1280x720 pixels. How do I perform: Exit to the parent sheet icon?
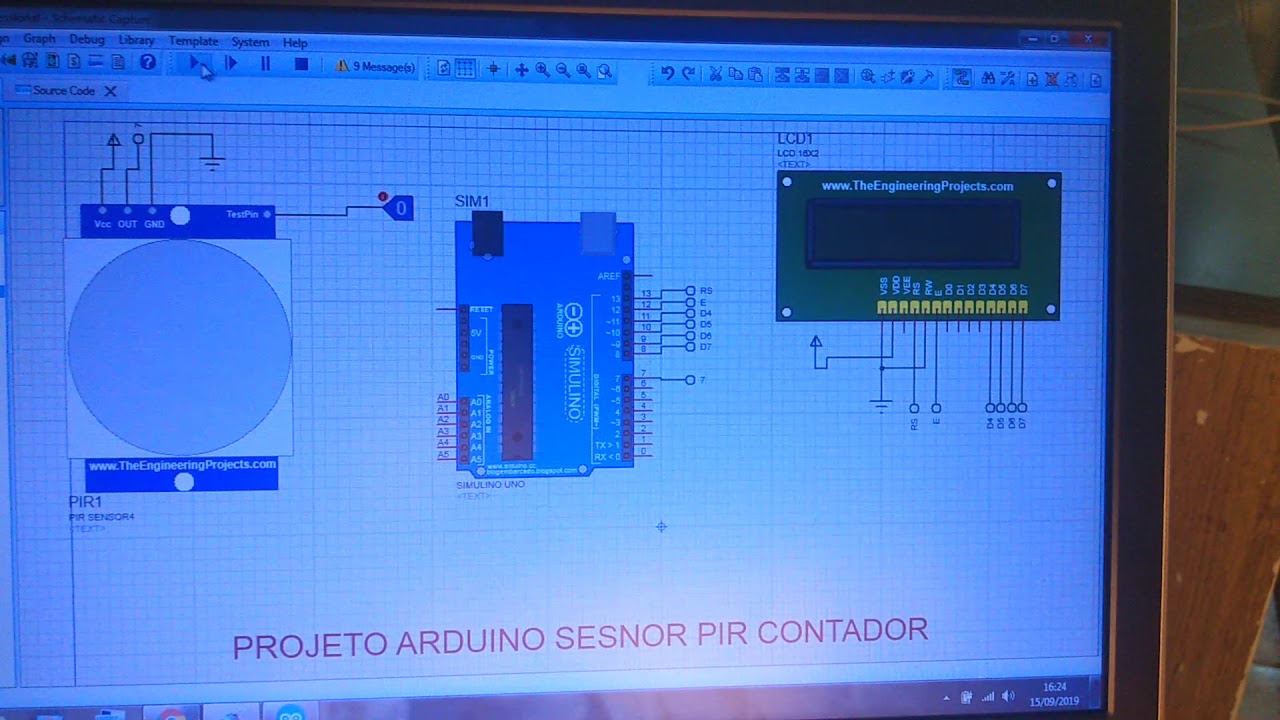coord(1073,80)
